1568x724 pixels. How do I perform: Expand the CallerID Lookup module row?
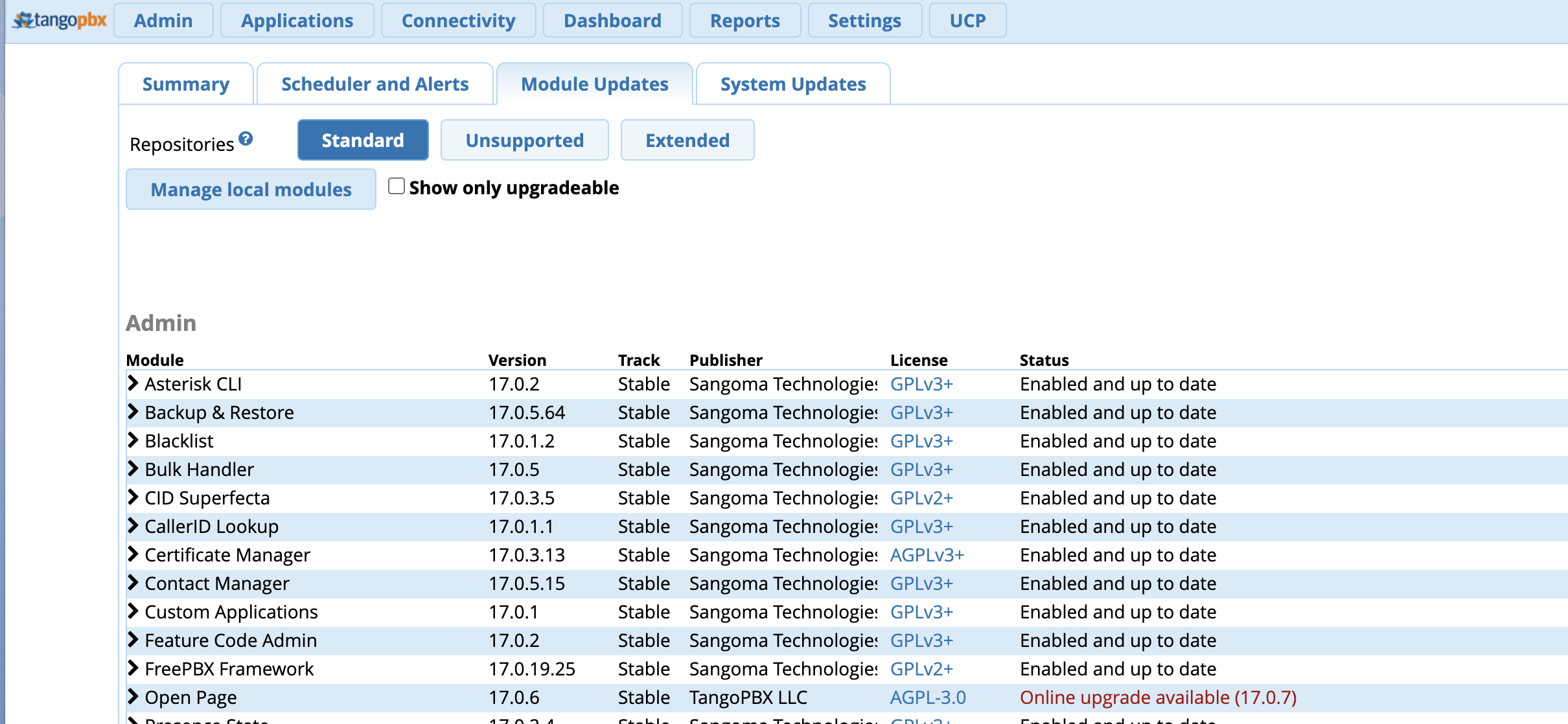click(x=133, y=526)
